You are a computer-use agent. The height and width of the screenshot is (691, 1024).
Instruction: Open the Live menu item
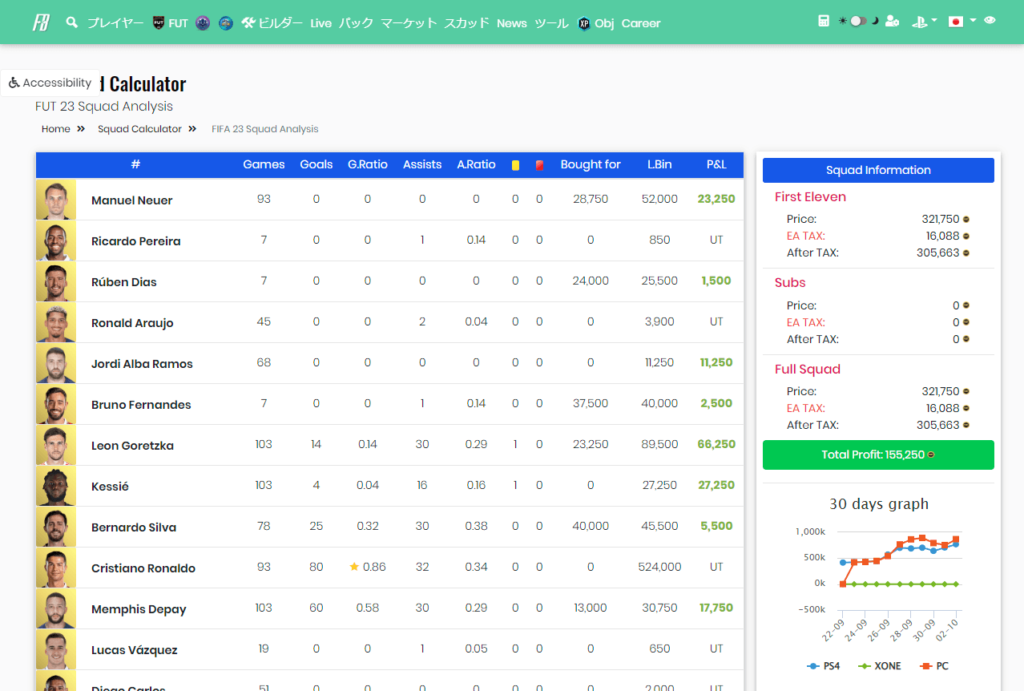[x=321, y=23]
